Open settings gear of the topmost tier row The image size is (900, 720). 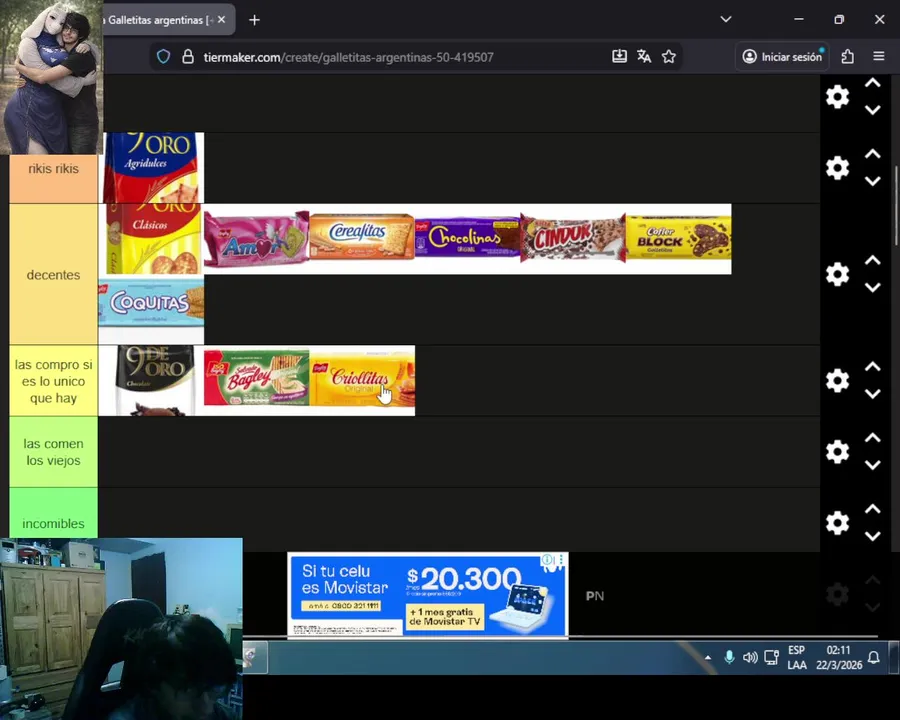[837, 96]
